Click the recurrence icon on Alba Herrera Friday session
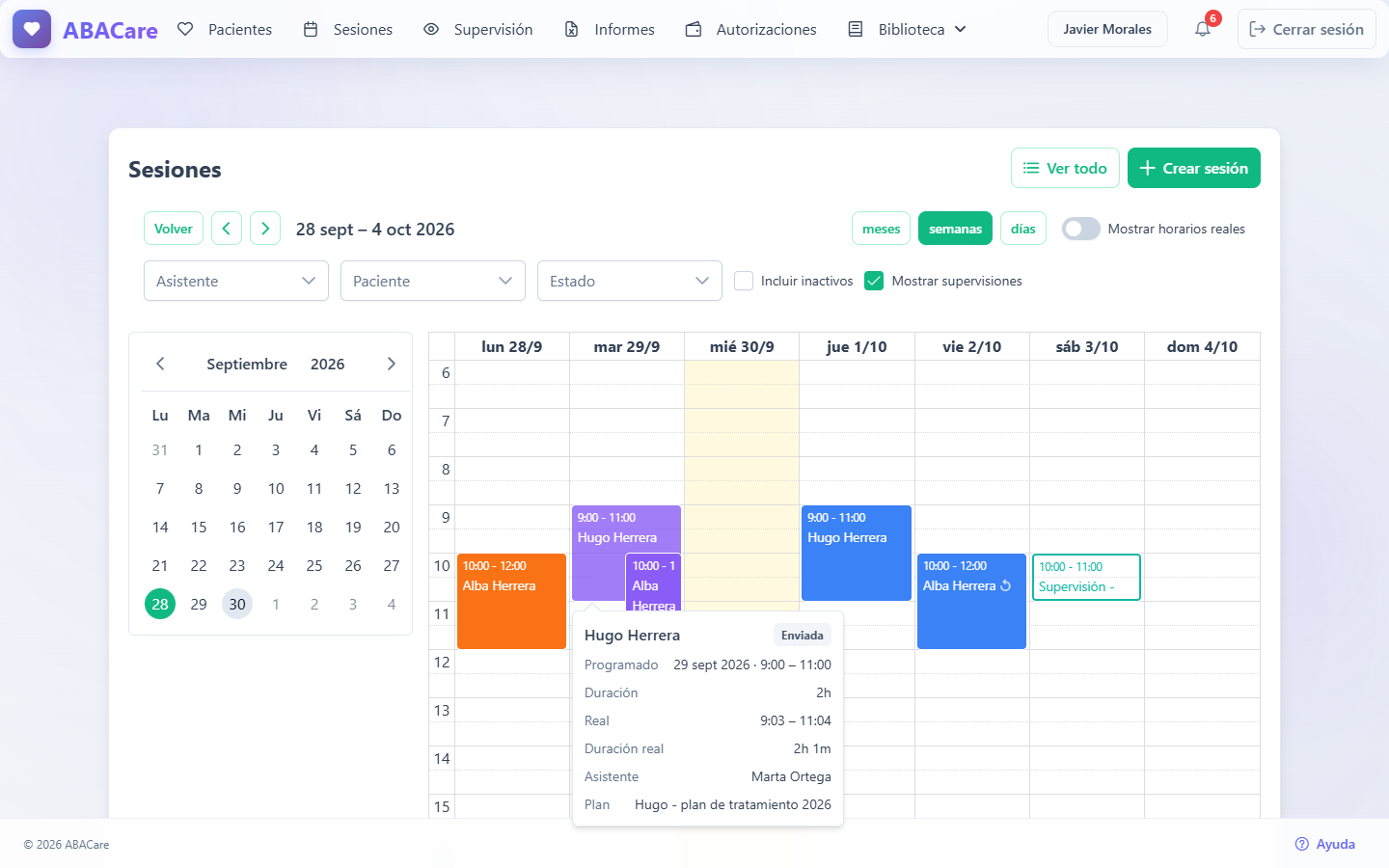Viewport: 1389px width, 868px height. coord(1006,585)
